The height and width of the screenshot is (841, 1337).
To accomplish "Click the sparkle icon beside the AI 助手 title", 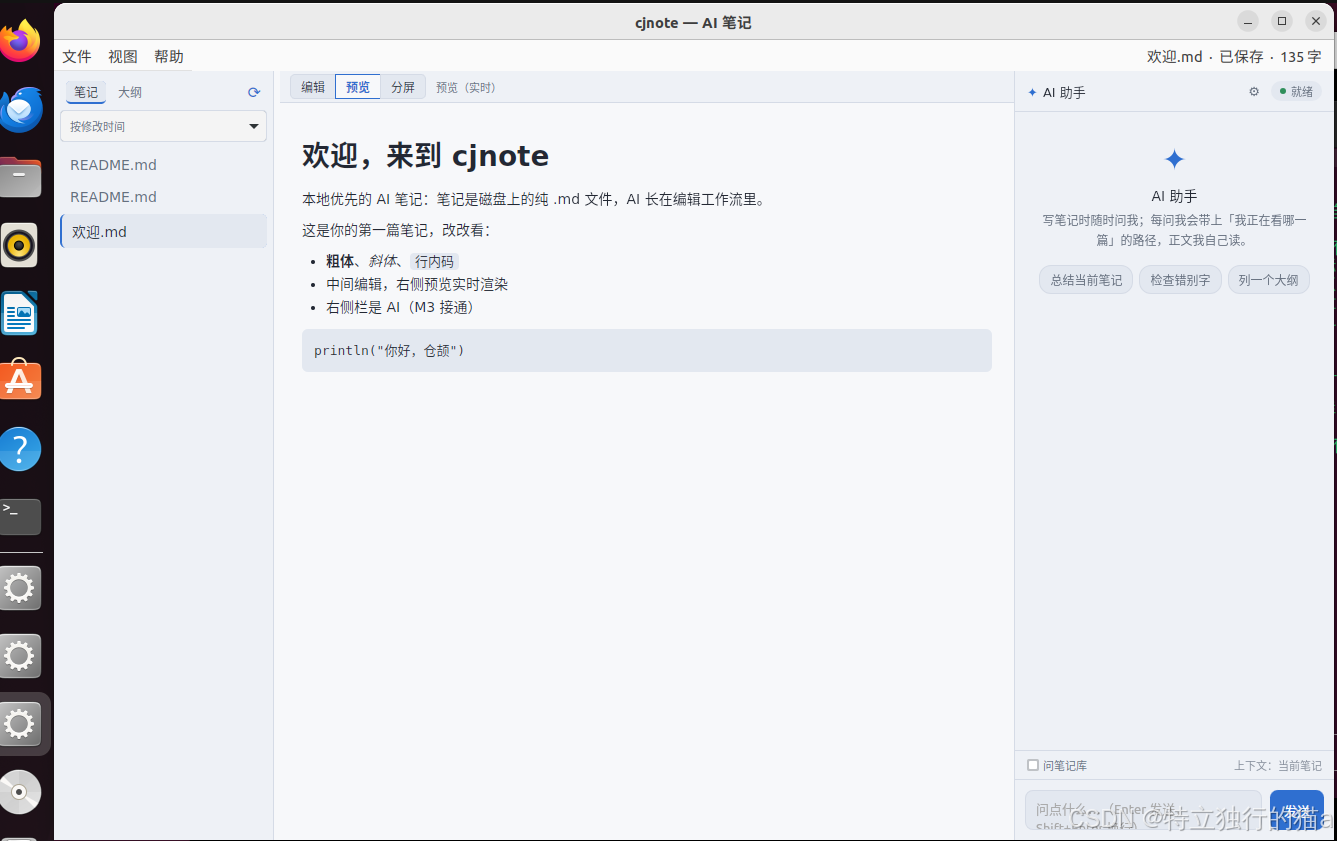I will pyautogui.click(x=1032, y=92).
